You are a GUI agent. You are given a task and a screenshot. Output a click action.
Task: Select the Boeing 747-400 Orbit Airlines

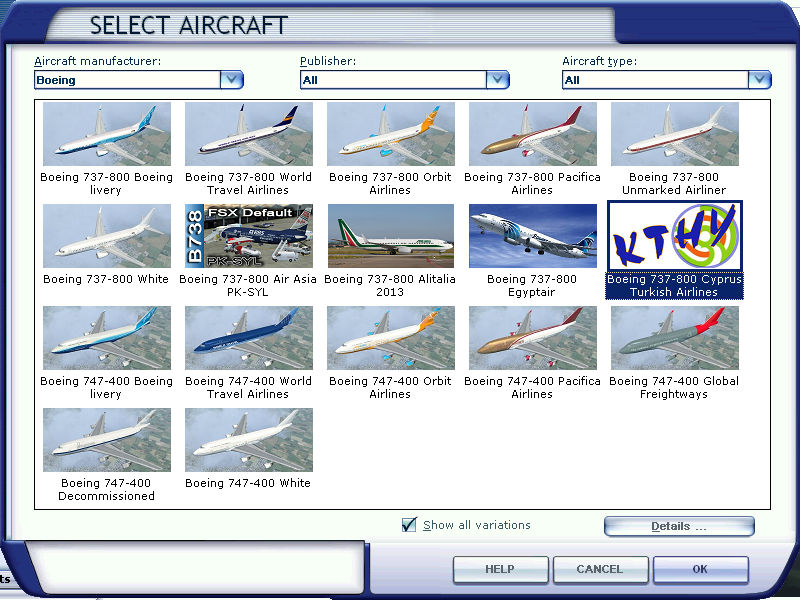click(391, 339)
